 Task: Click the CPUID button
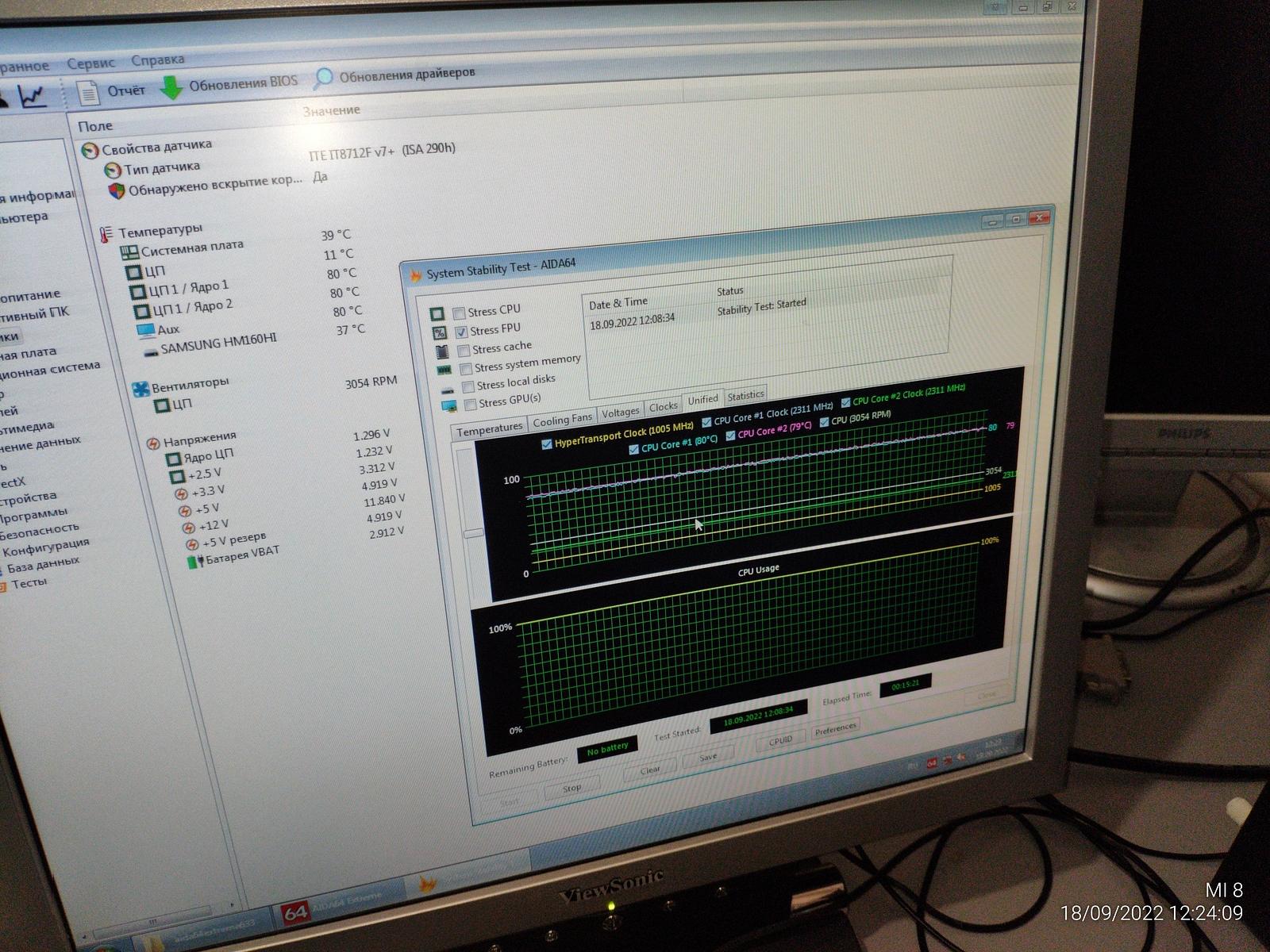click(x=780, y=741)
